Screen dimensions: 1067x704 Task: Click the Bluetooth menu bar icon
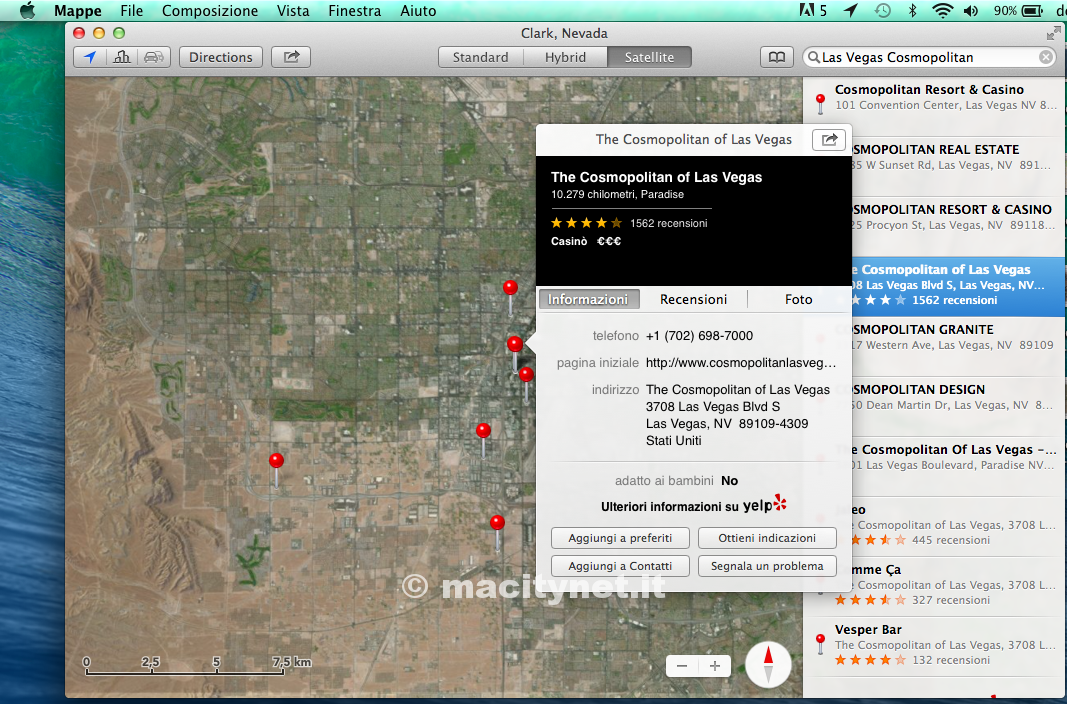913,10
